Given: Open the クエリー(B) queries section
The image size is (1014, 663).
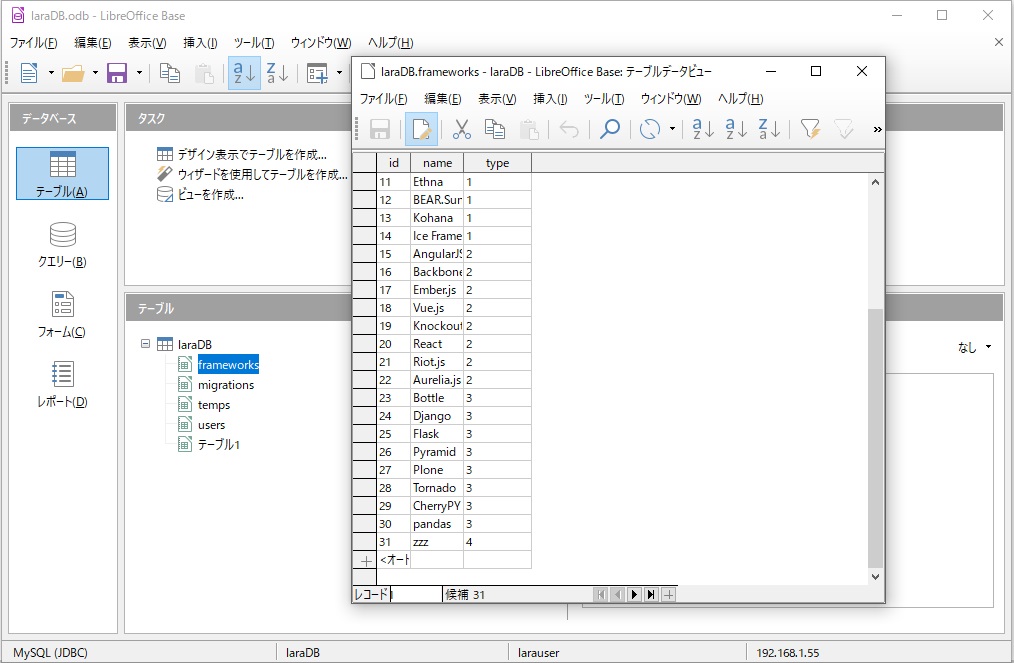Looking at the screenshot, I should (x=62, y=244).
